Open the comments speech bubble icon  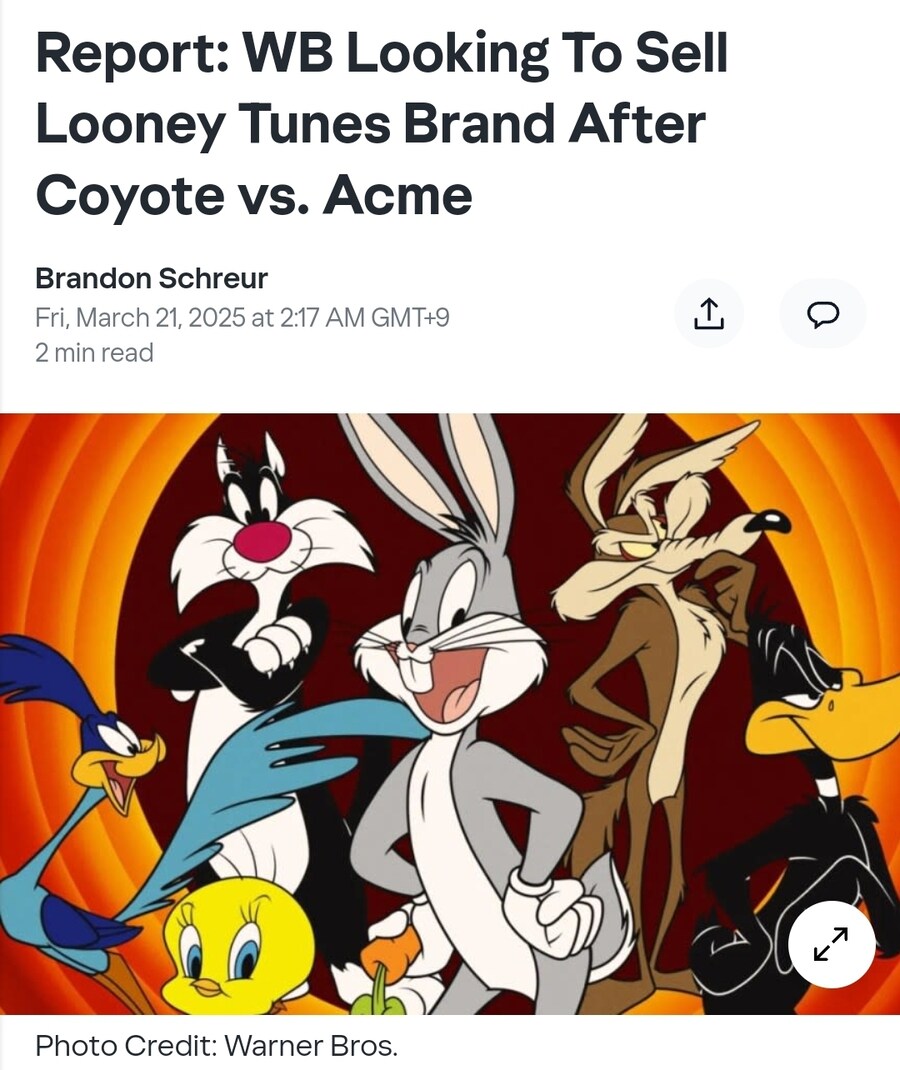click(x=823, y=313)
